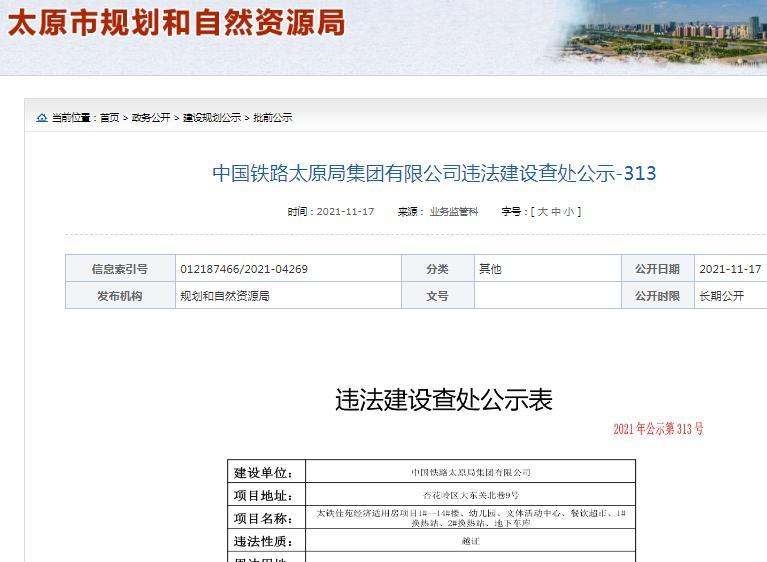Open 建设规划公示 breadcrumb link

(212, 117)
